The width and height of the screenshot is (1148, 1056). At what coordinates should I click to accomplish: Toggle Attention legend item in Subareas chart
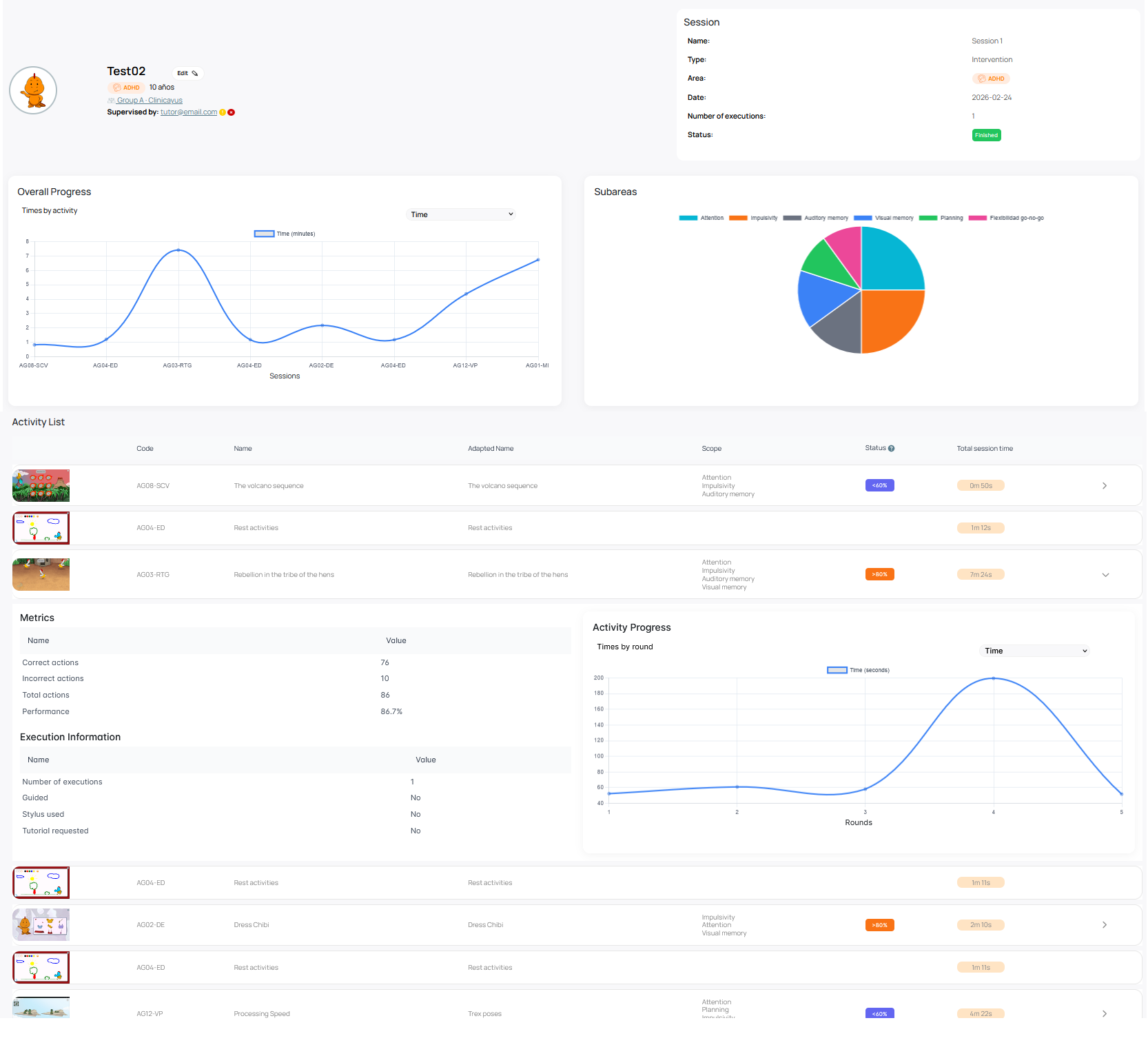(701, 218)
